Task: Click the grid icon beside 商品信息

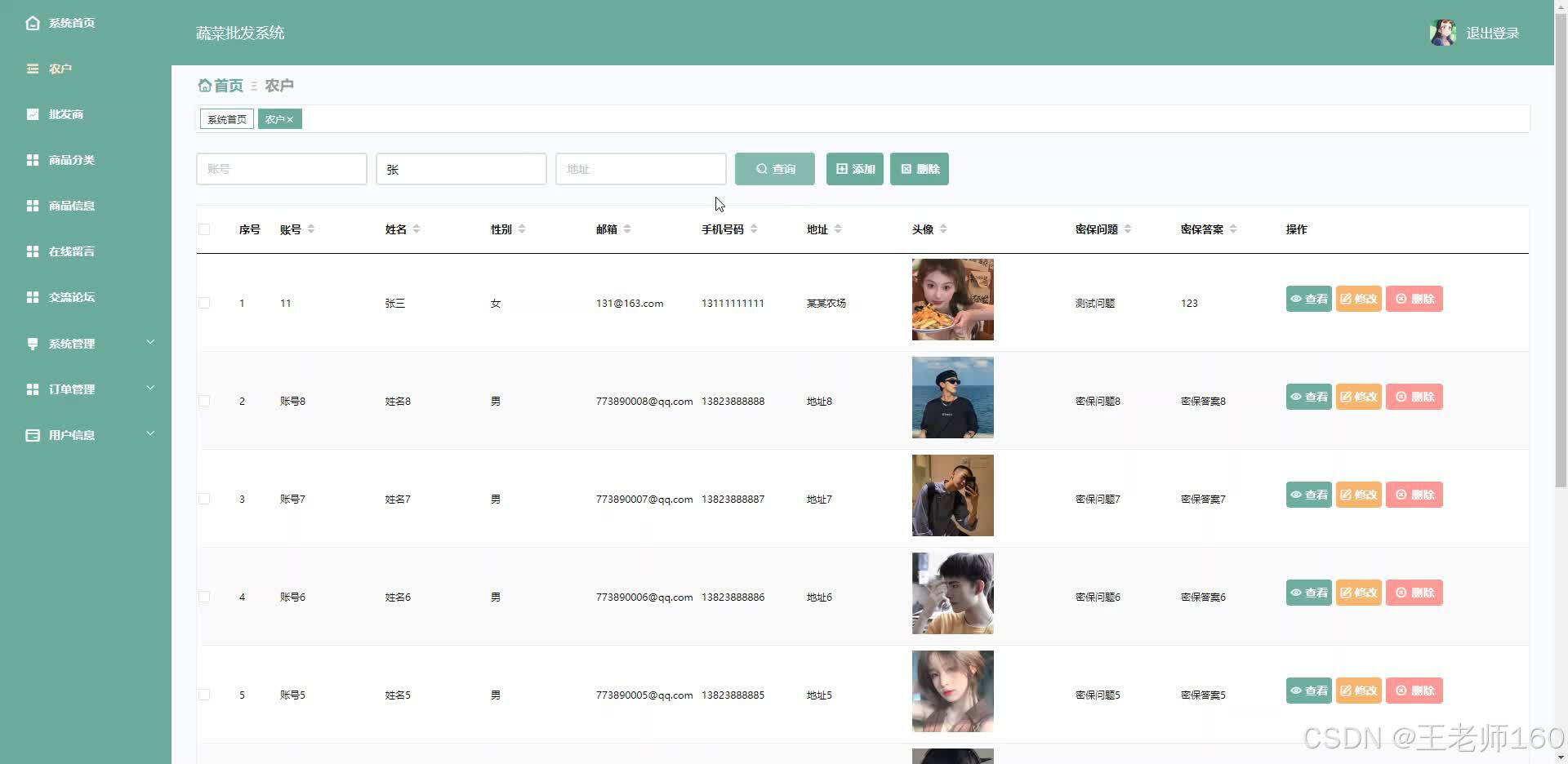Action: (x=33, y=206)
